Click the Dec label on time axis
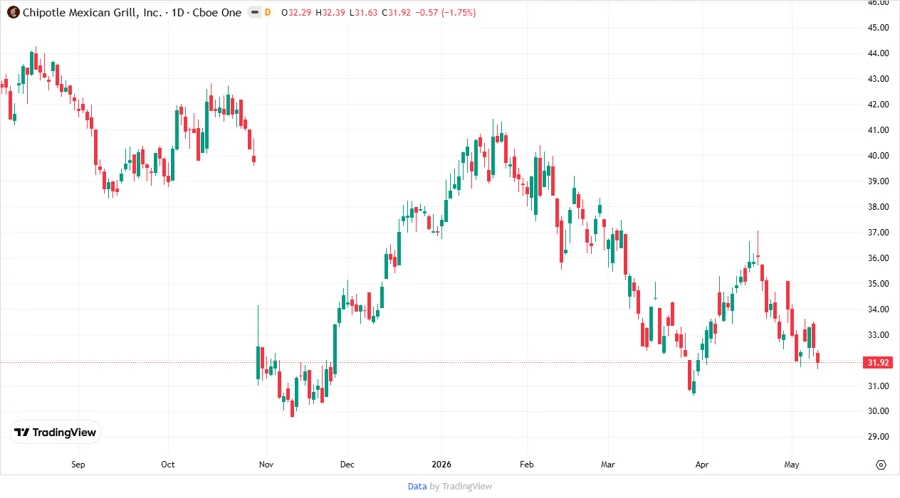This screenshot has width=900, height=498. click(x=347, y=465)
